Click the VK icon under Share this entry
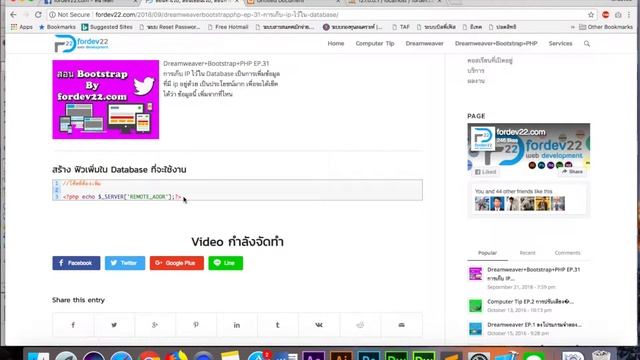This screenshot has width=640, height=360. pyautogui.click(x=319, y=325)
